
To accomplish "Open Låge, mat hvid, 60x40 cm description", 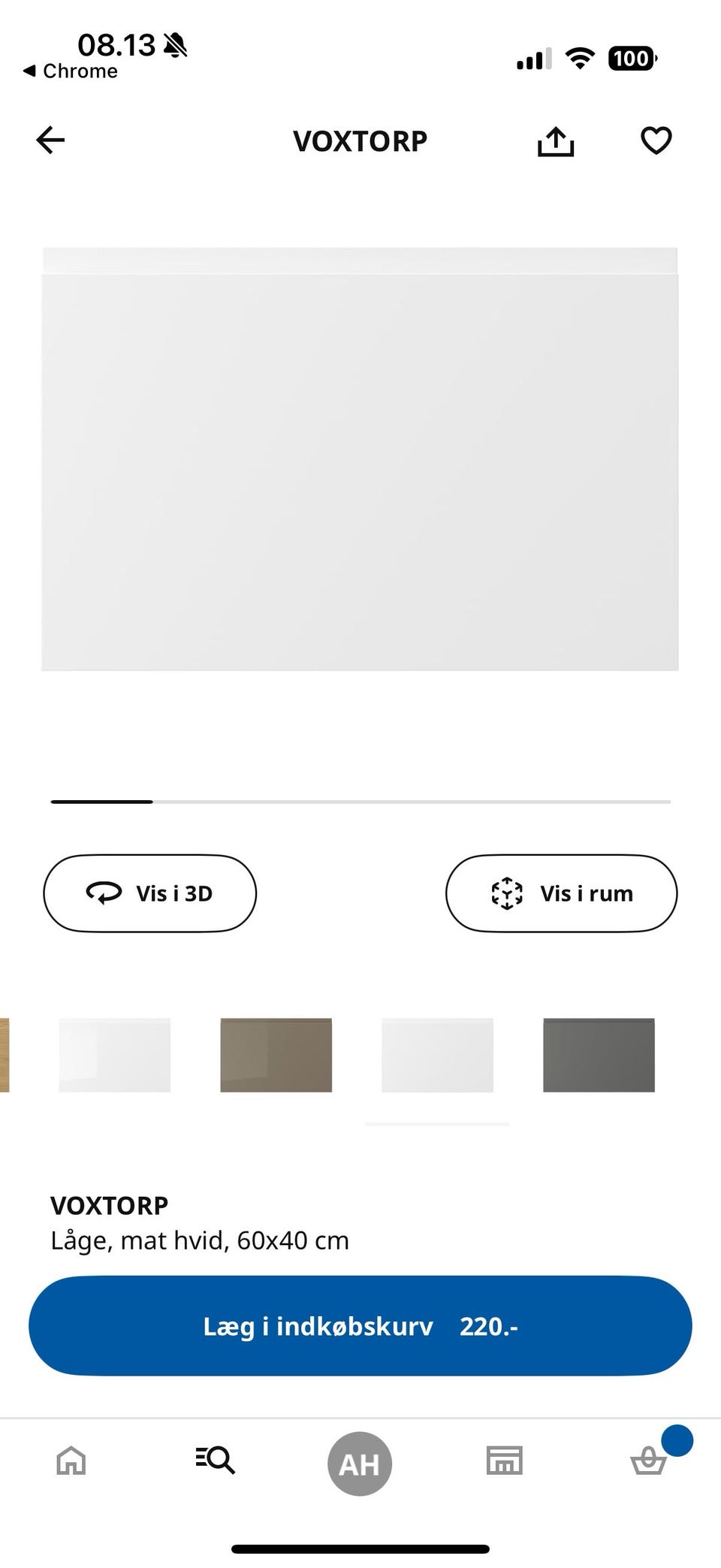I will point(200,1240).
